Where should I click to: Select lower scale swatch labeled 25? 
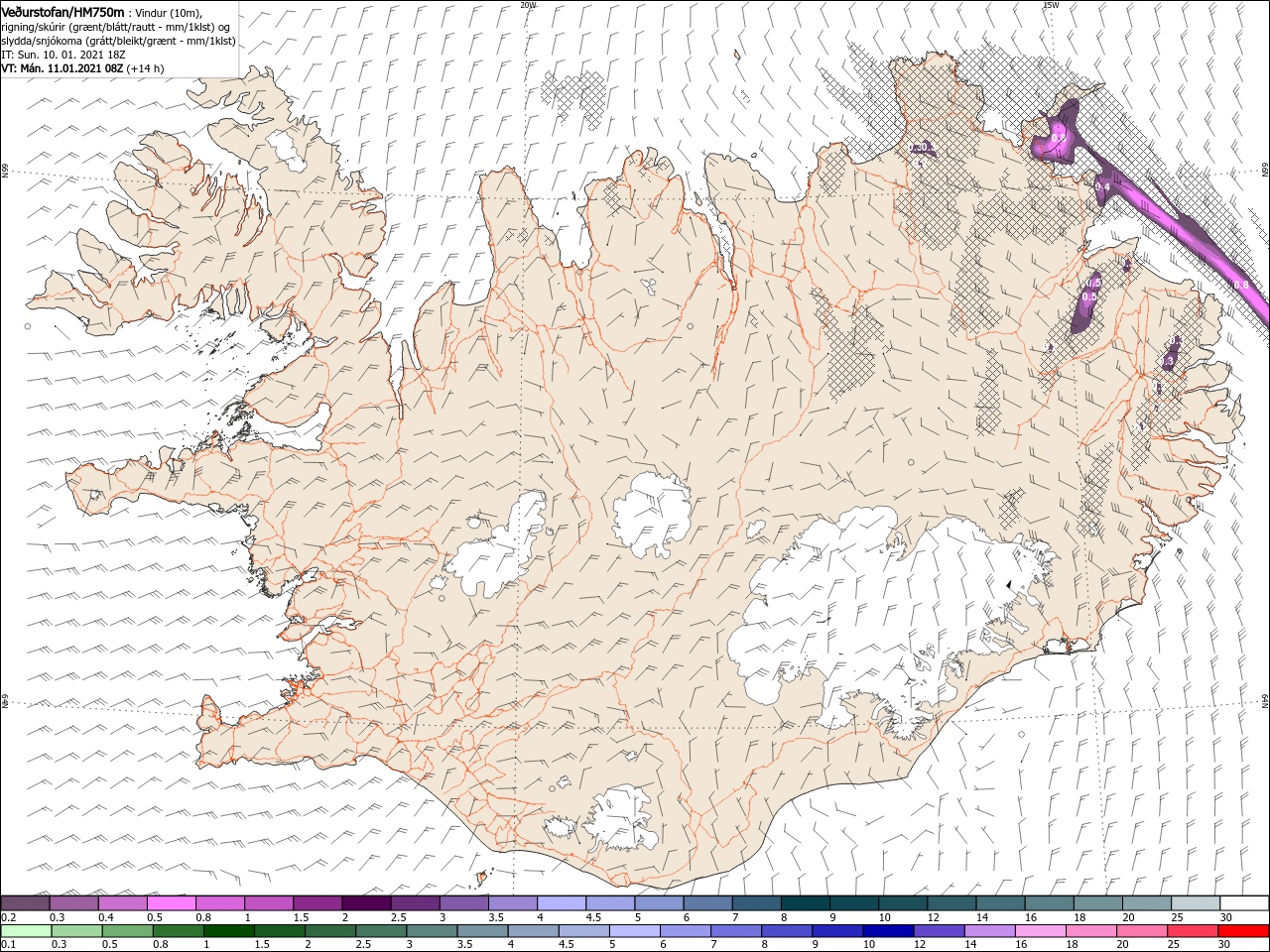1192,931
